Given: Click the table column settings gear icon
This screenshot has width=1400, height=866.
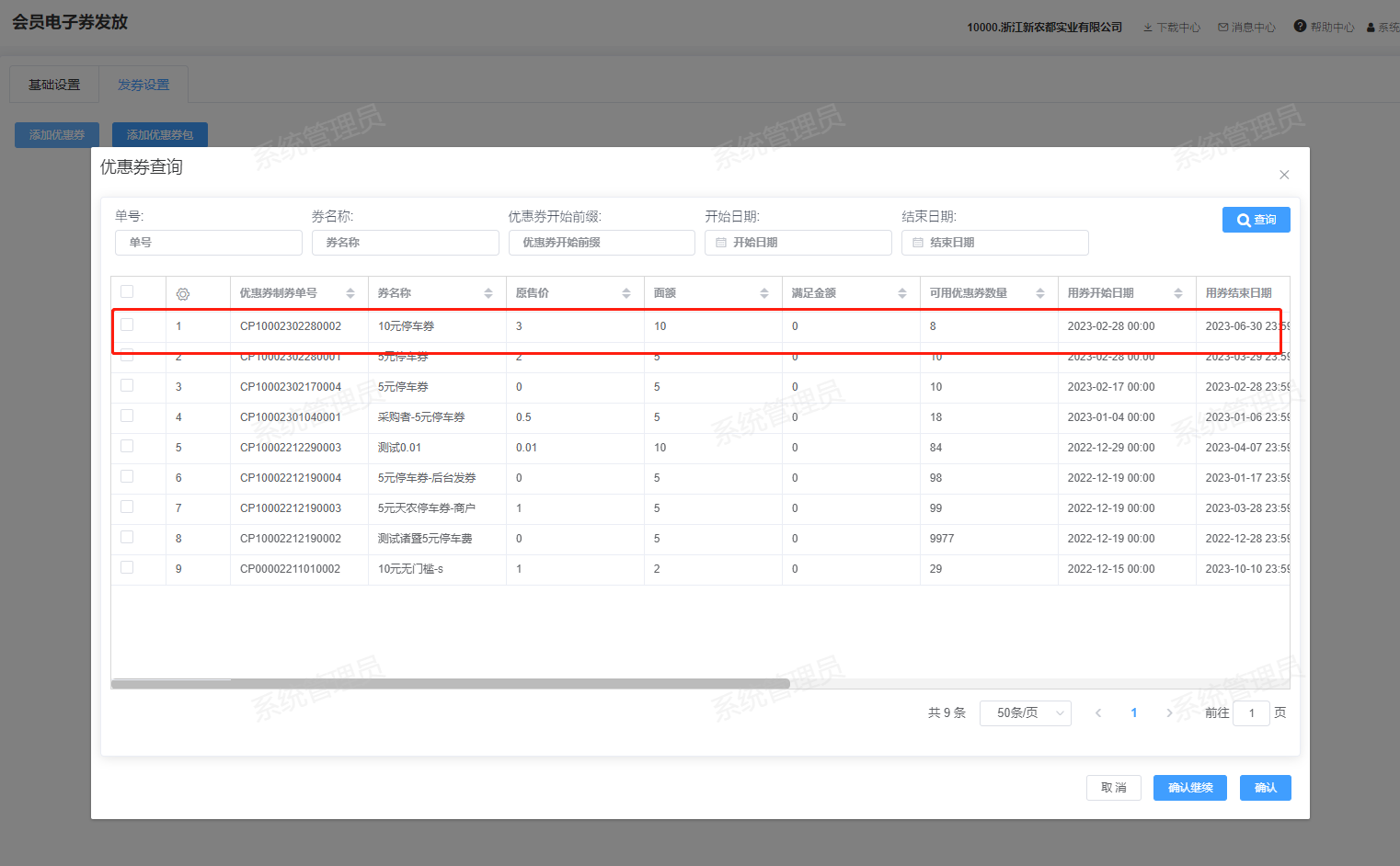Looking at the screenshot, I should coord(183,294).
